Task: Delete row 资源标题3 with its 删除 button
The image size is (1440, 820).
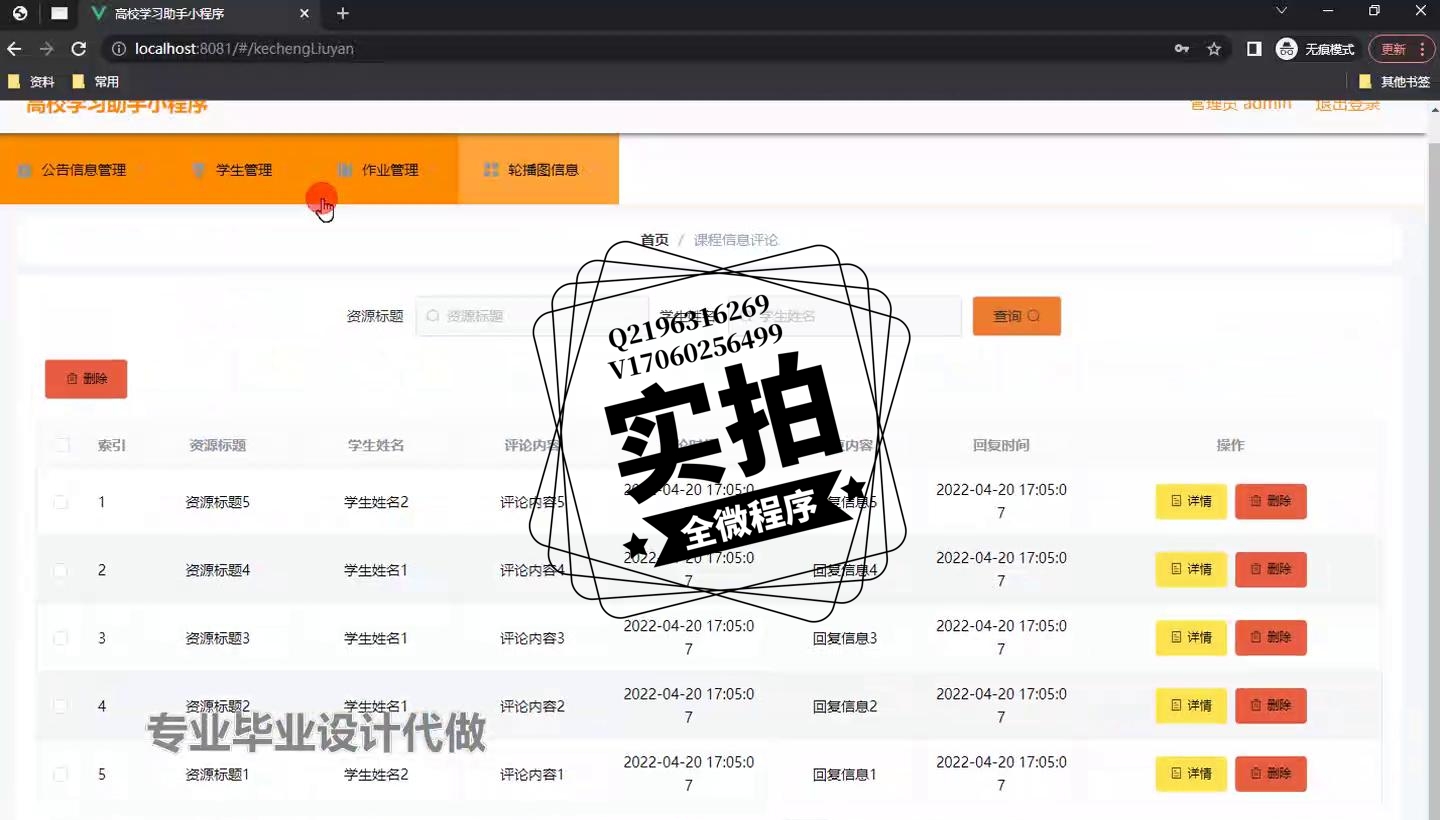Action: [x=1270, y=638]
